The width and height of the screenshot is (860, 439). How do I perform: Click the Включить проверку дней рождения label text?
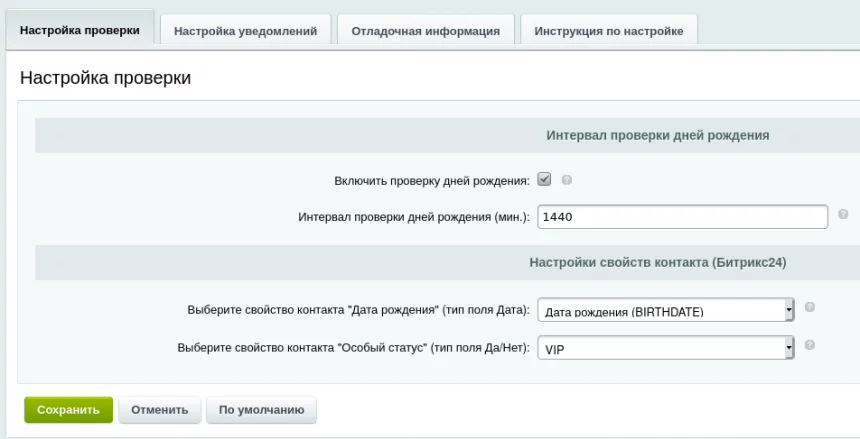pos(431,181)
